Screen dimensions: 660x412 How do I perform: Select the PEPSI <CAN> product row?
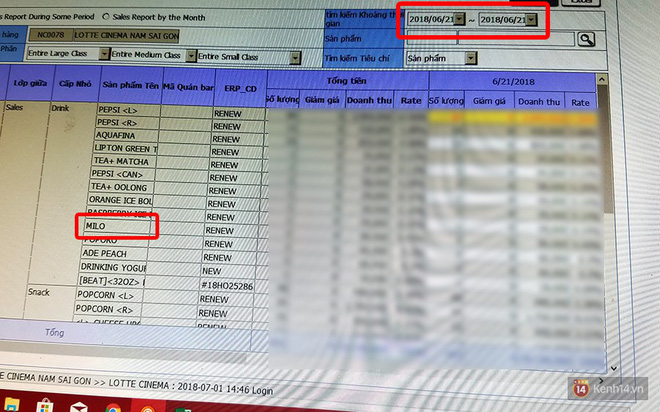122,174
